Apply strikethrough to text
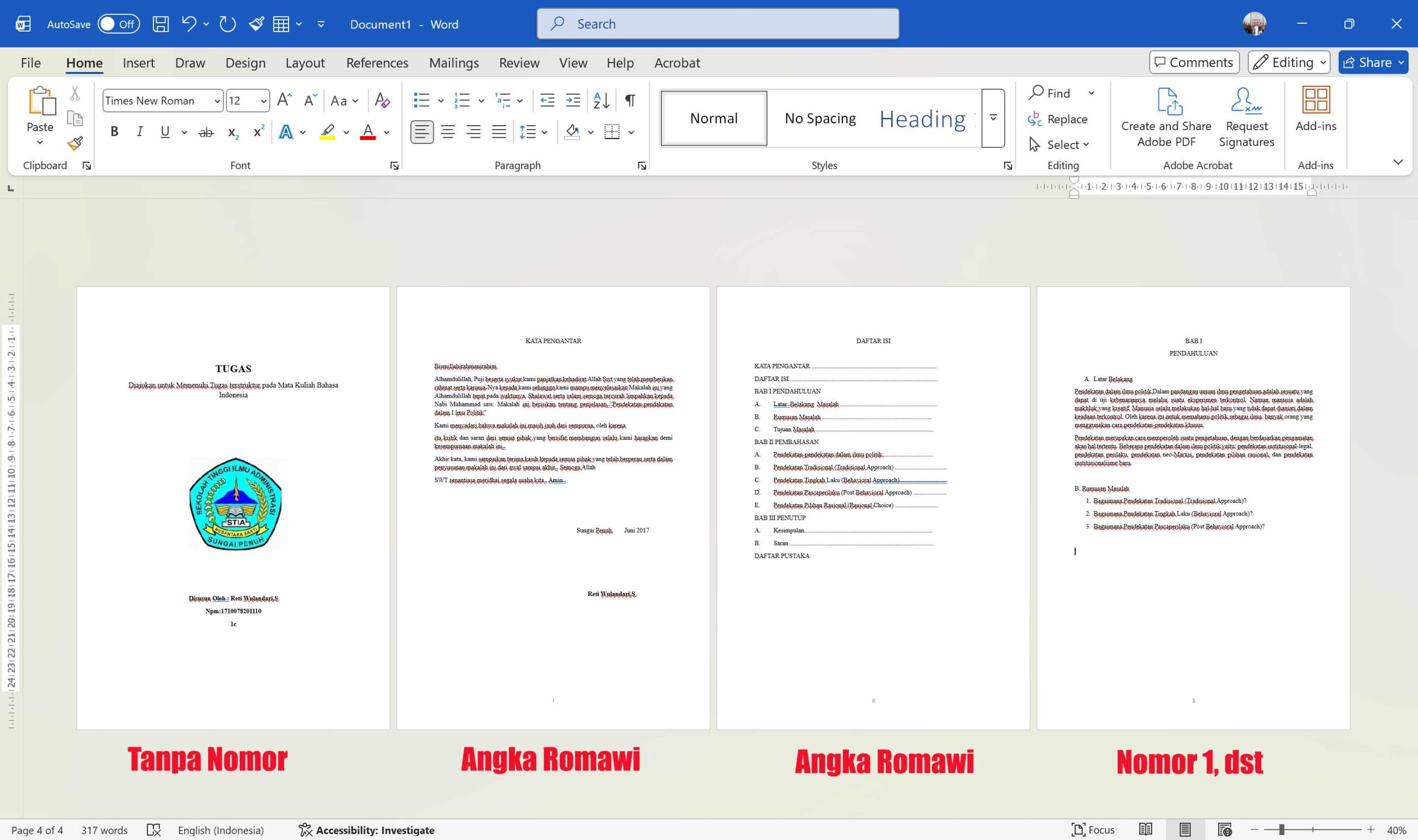The image size is (1418, 840). pyautogui.click(x=205, y=131)
